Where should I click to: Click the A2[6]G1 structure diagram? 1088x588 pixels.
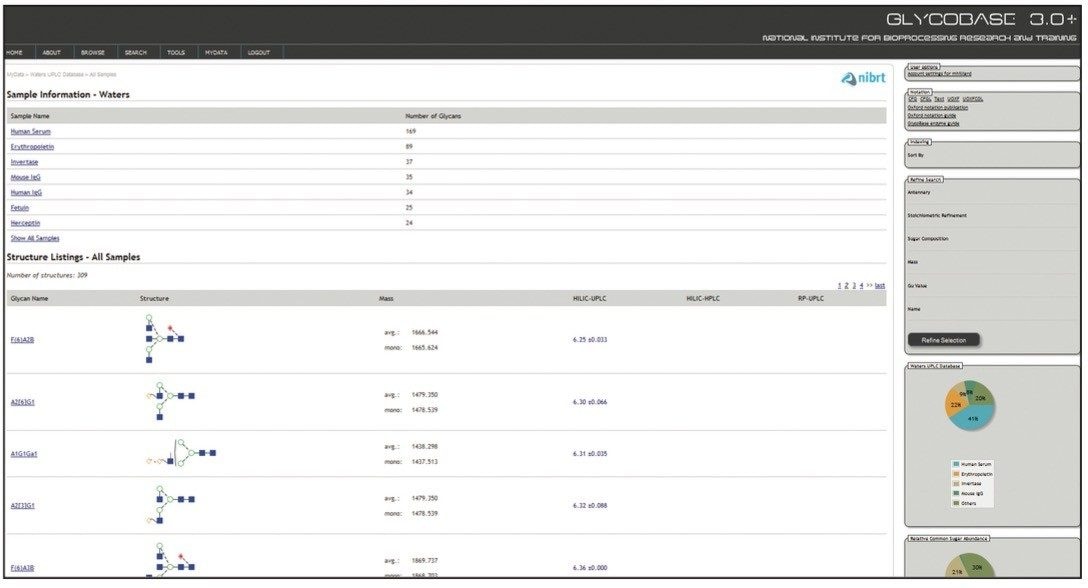coord(171,401)
